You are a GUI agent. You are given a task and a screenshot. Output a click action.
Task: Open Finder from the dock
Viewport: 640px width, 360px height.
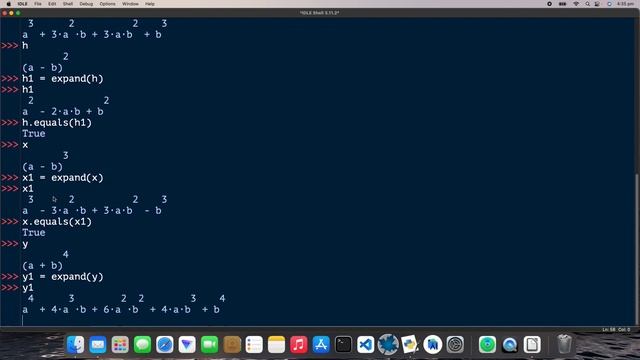(76, 344)
